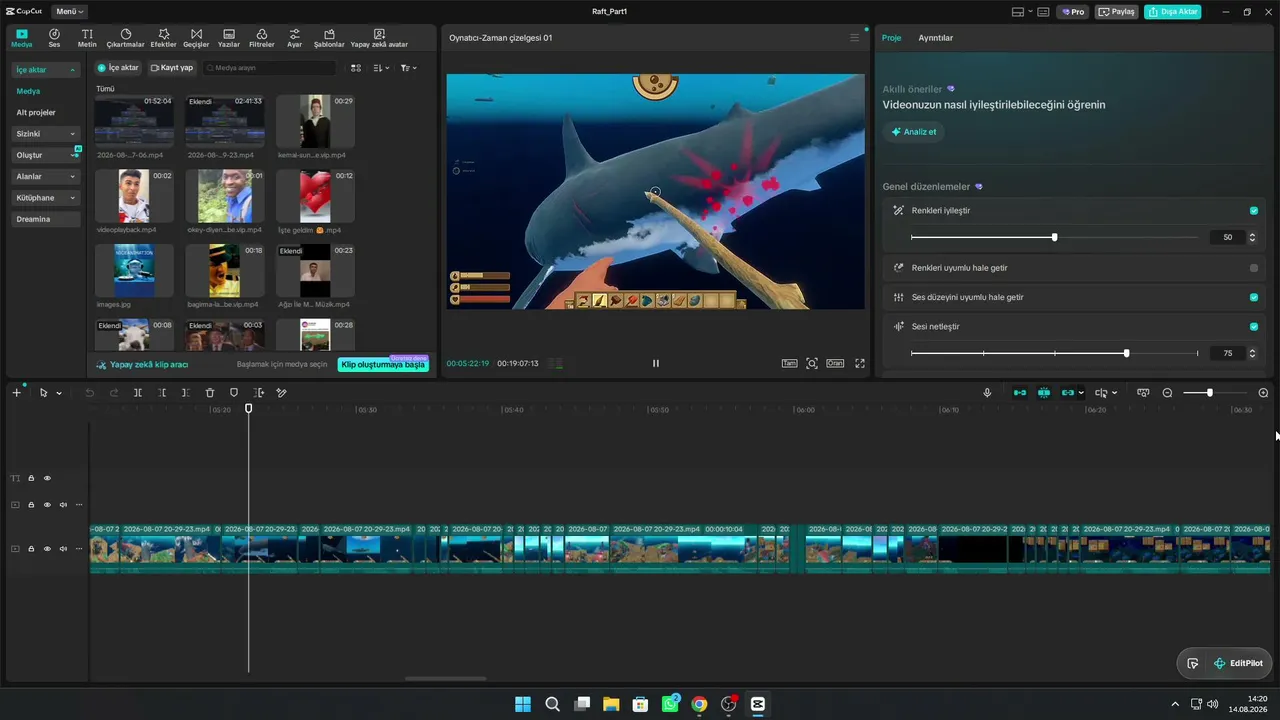The image size is (1280, 720).
Task: Open the media filter dropdown
Action: click(408, 68)
